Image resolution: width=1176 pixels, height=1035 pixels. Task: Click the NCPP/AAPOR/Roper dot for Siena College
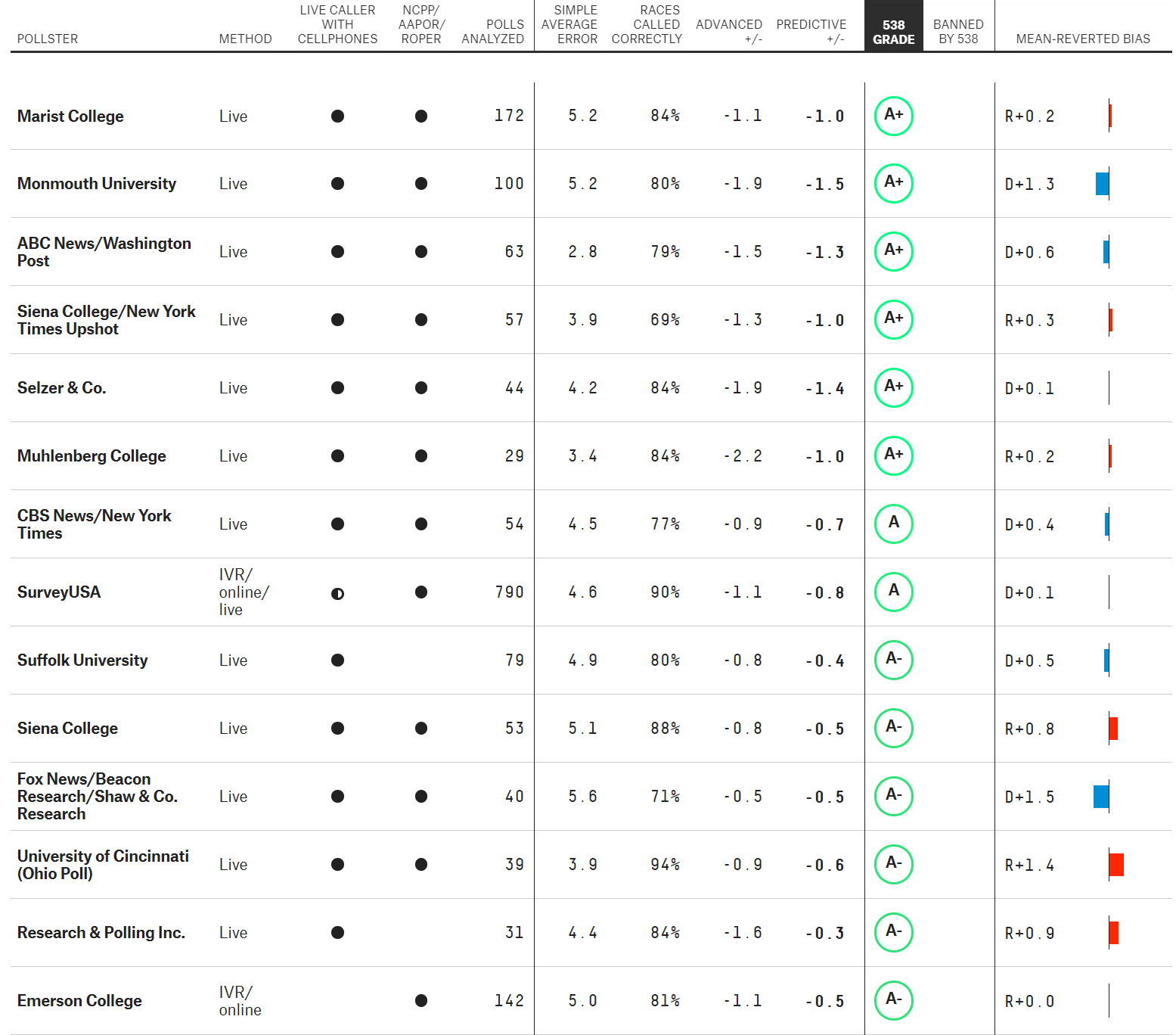pos(421,729)
